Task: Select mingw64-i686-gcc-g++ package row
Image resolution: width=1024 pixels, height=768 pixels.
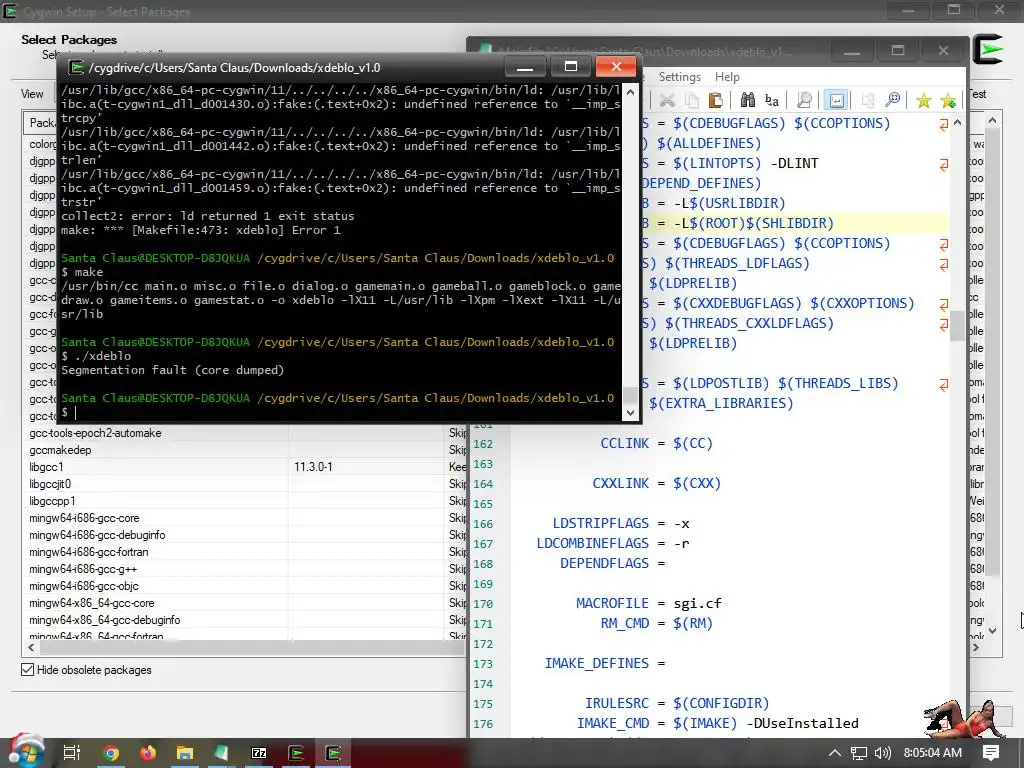Action: point(244,569)
